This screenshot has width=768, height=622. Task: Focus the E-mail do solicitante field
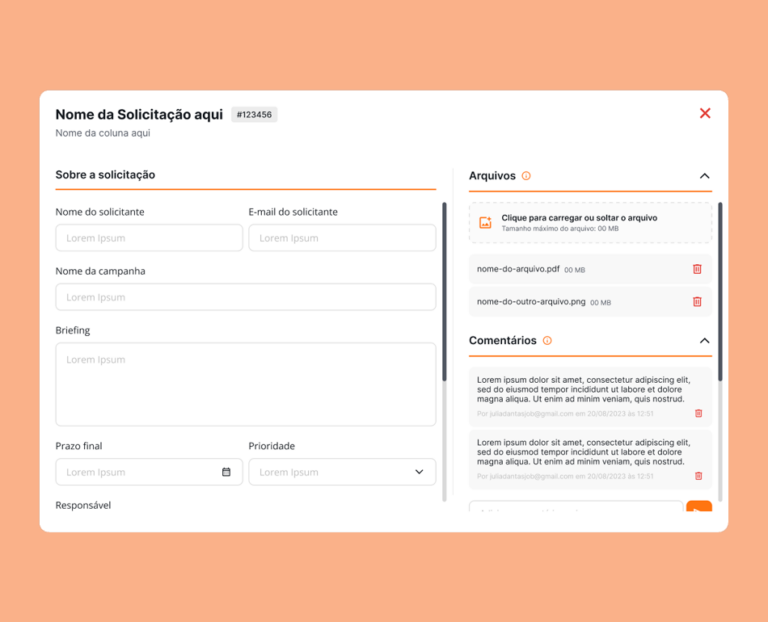click(x=342, y=238)
